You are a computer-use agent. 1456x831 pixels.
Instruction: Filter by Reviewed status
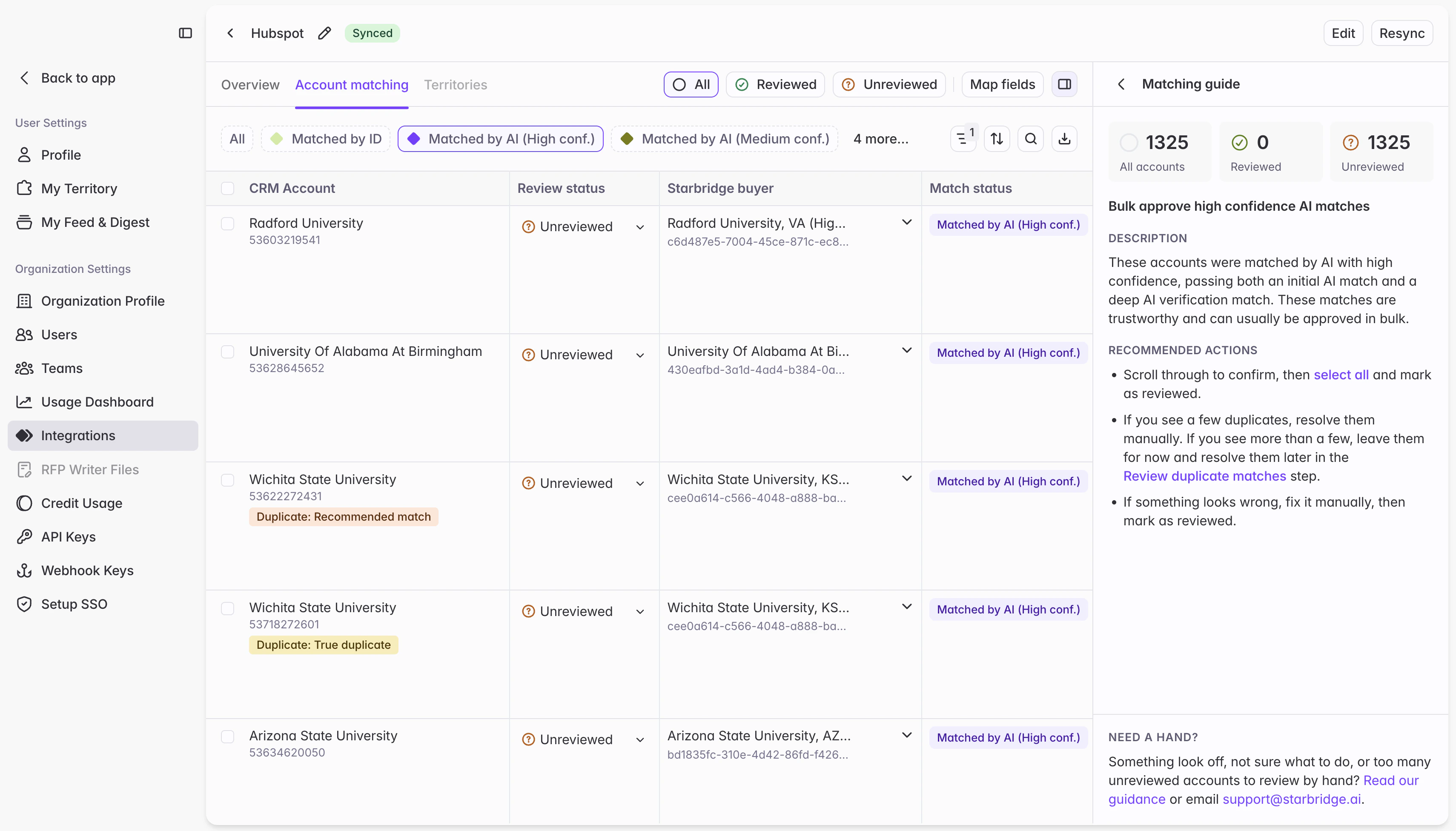tap(775, 84)
